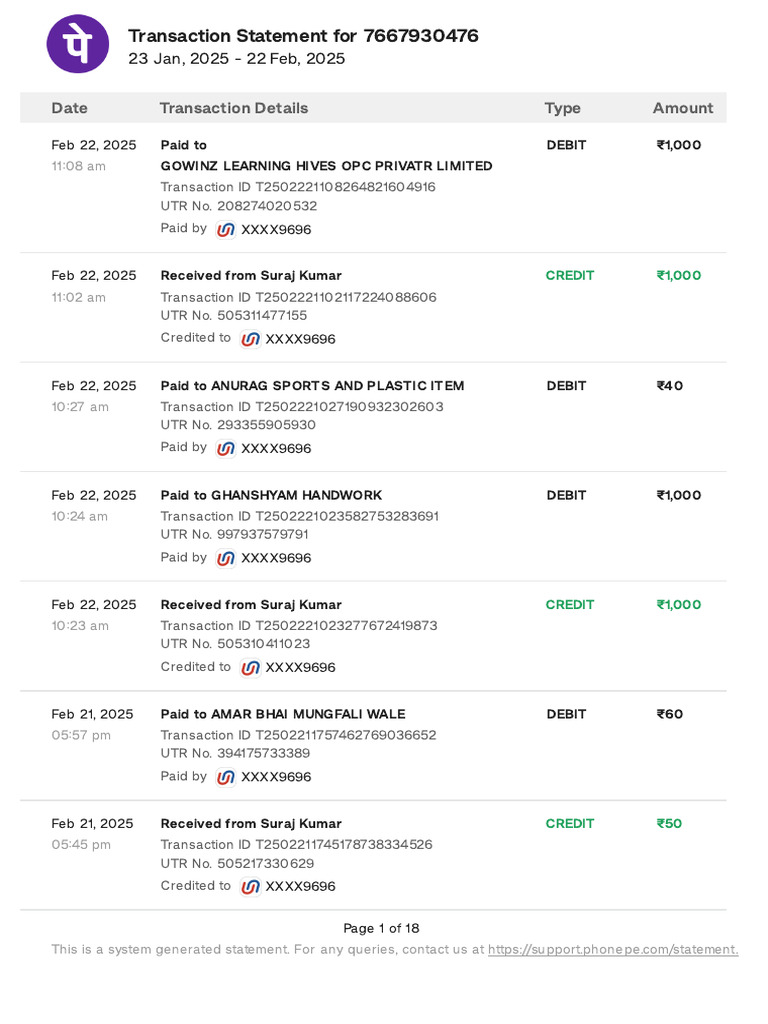This screenshot has height=1024, width=768.
Task: Open the support.phonepe.com statement link
Action: click(613, 949)
